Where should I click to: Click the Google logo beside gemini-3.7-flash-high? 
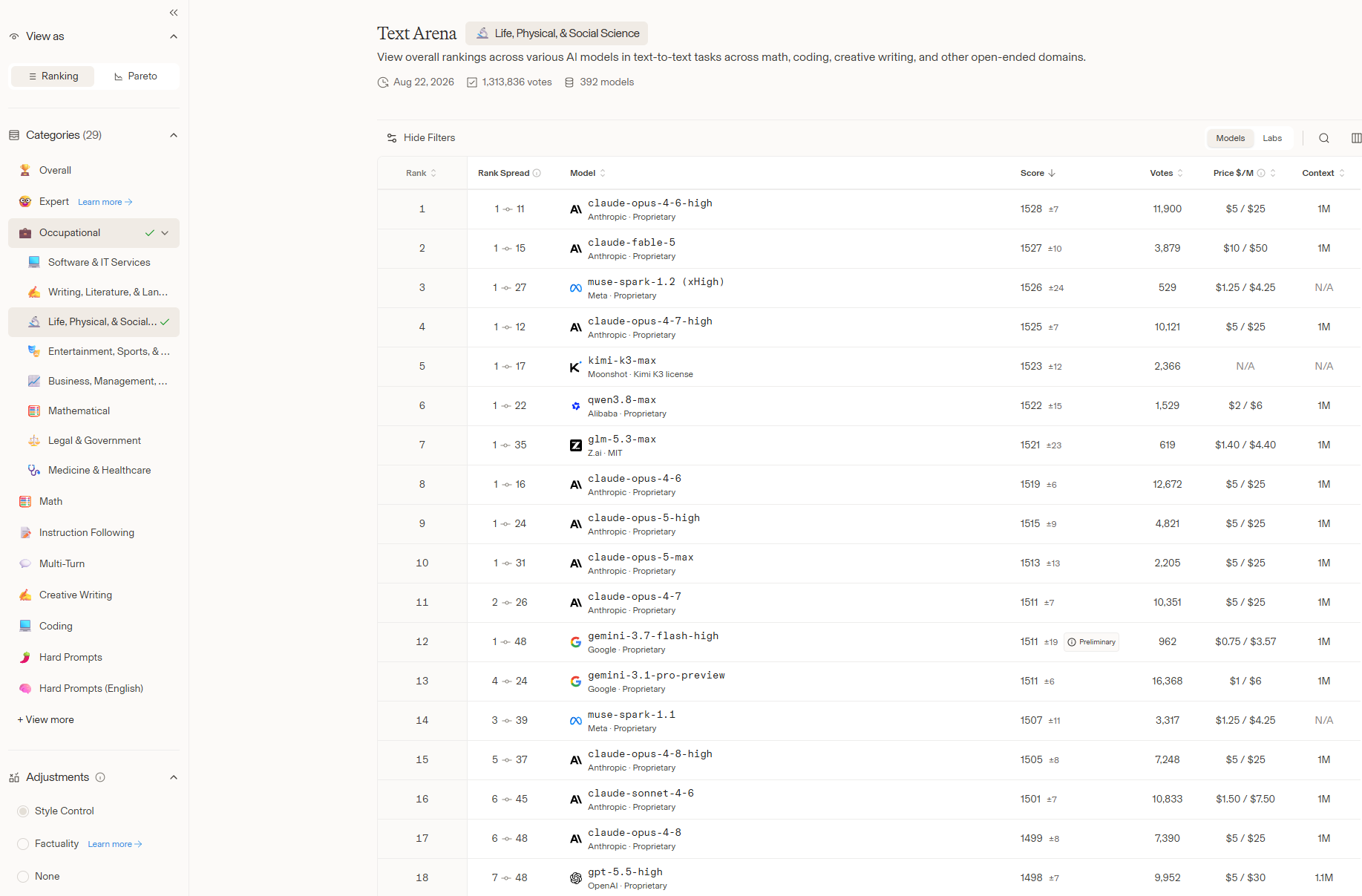click(x=576, y=642)
